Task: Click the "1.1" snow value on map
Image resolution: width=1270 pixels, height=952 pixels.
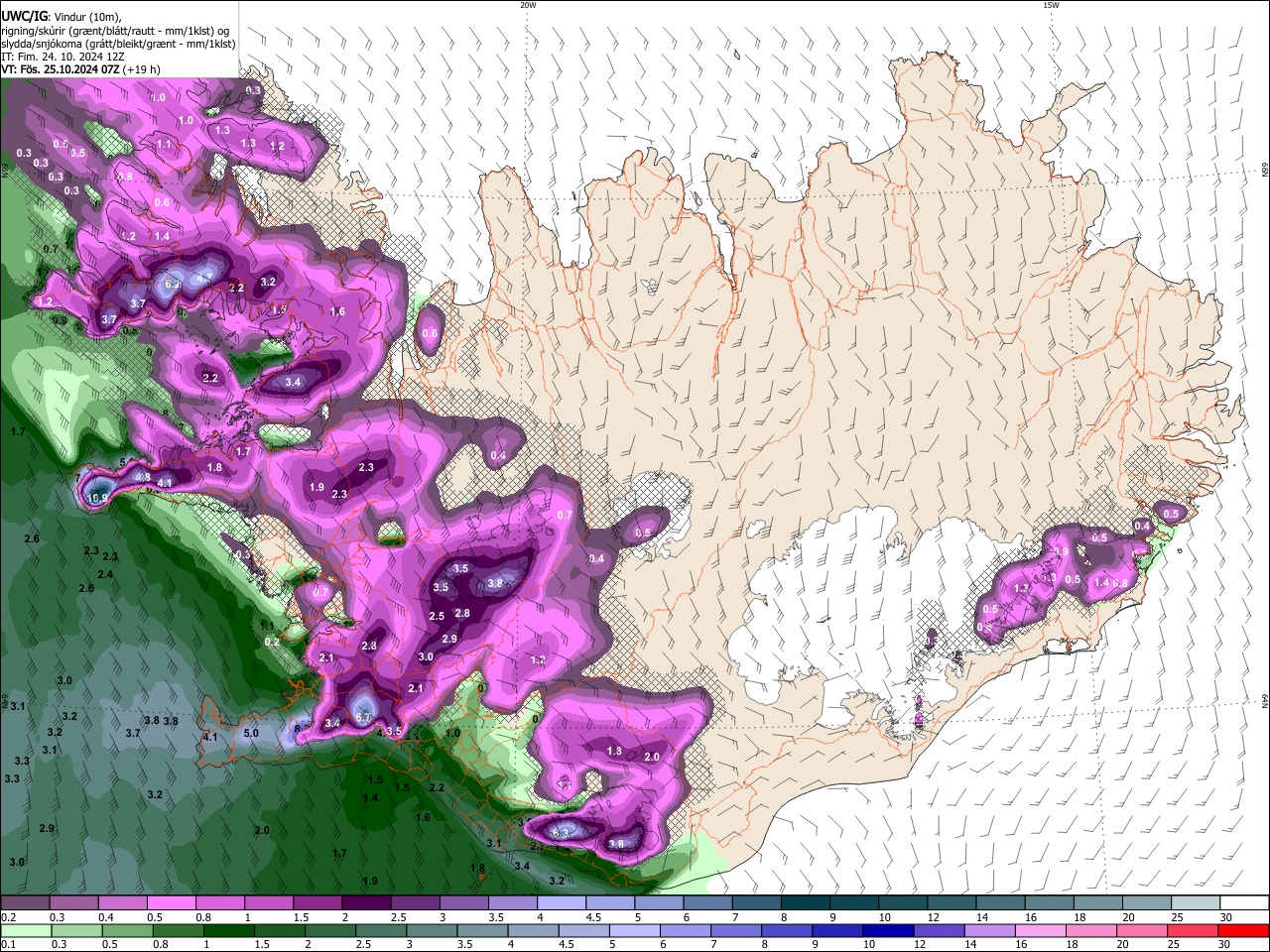Action: [x=164, y=144]
